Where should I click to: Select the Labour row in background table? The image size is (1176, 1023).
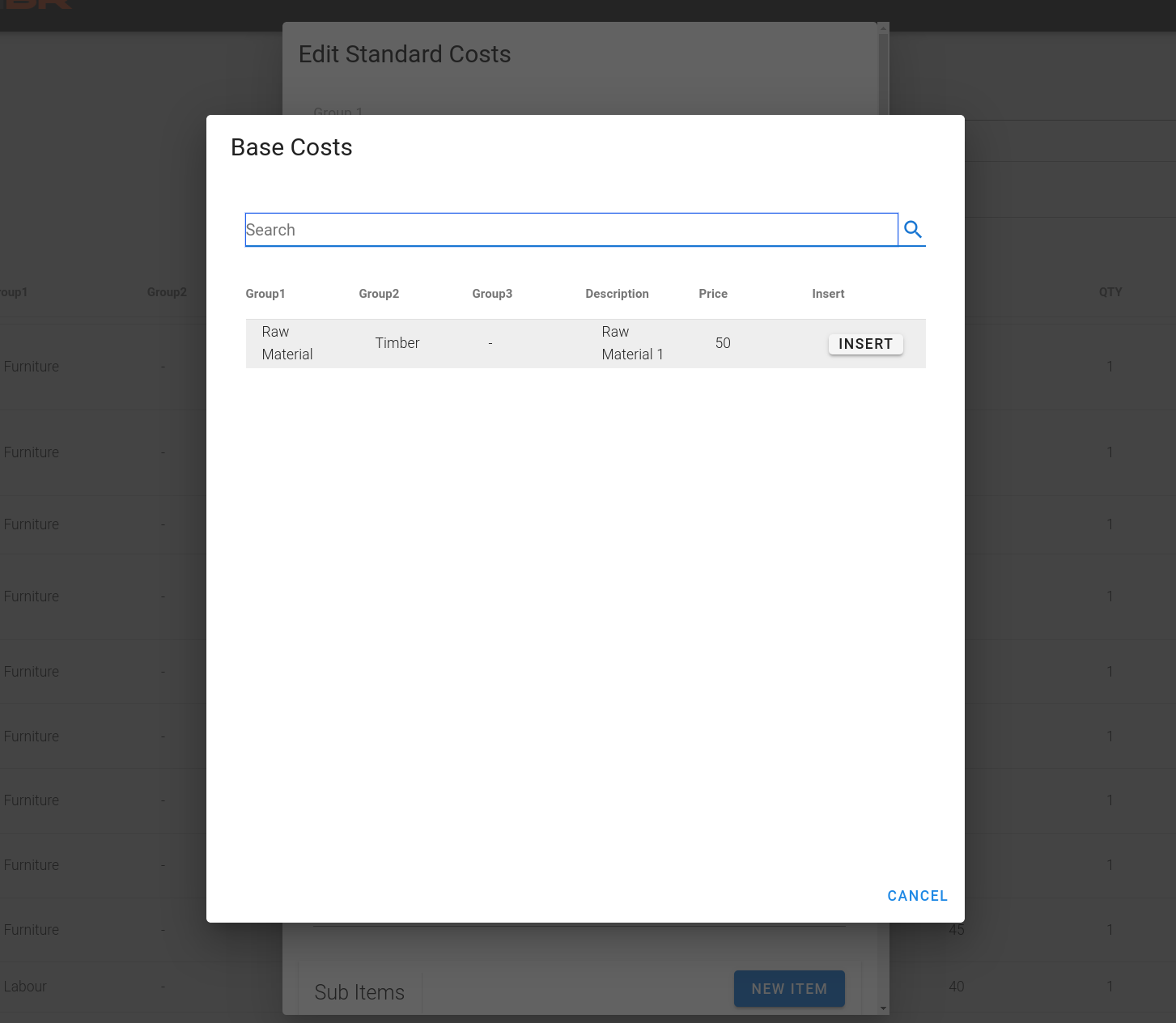pos(25,987)
